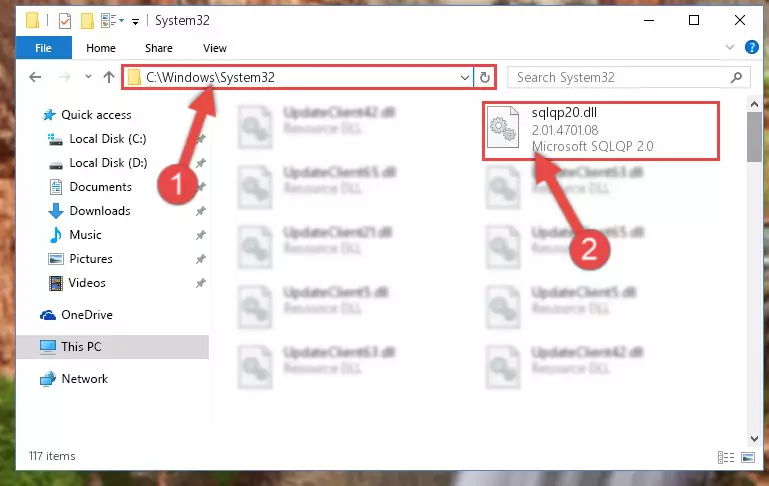
Task: Switch to details view layout icon
Action: coord(726,457)
